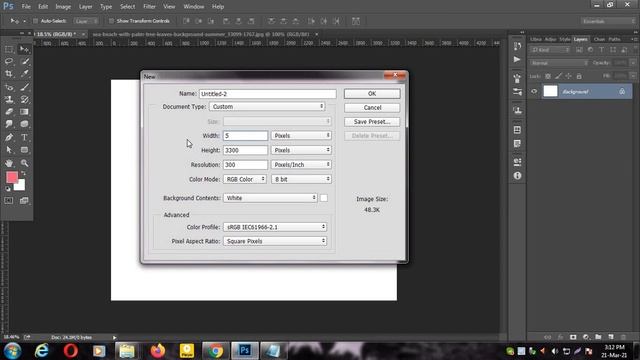The width and height of the screenshot is (640, 360).
Task: Click the Resolution input field
Action: click(245, 164)
